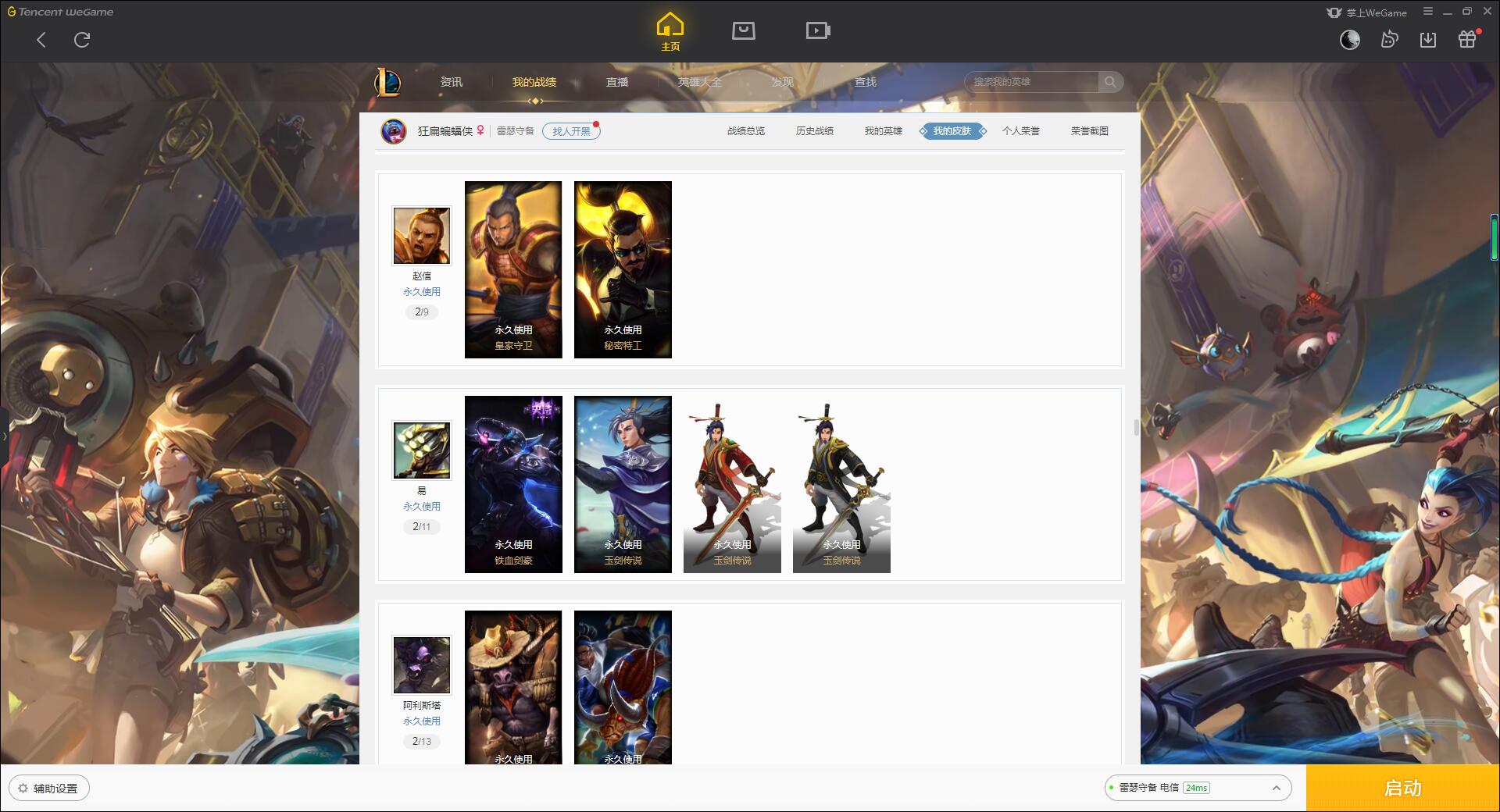Screen dimensions: 1500x812
Task: Click the 2/13 skin count for 阿利斯塔
Action: point(422,742)
